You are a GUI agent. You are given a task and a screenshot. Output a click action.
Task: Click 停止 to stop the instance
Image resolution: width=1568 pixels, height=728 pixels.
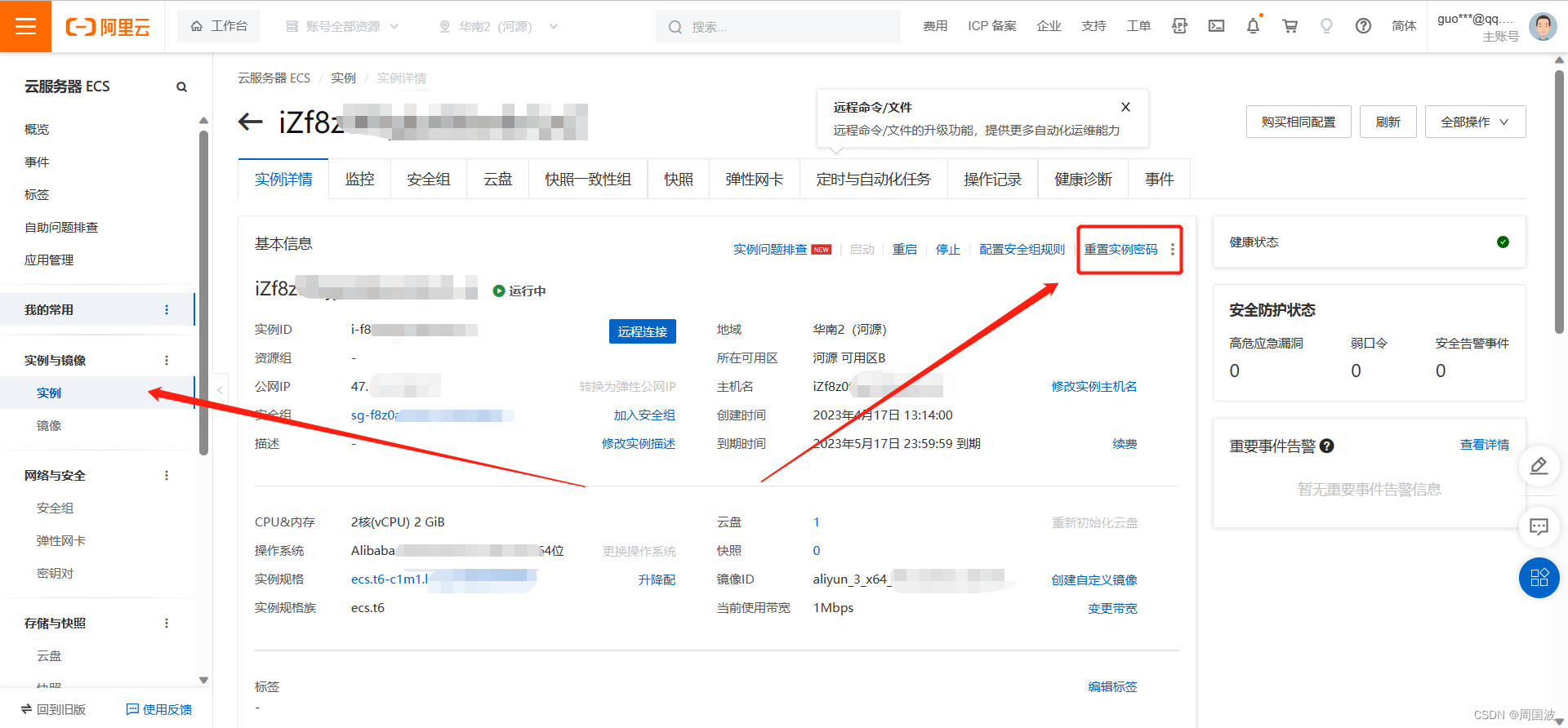pyautogui.click(x=947, y=249)
